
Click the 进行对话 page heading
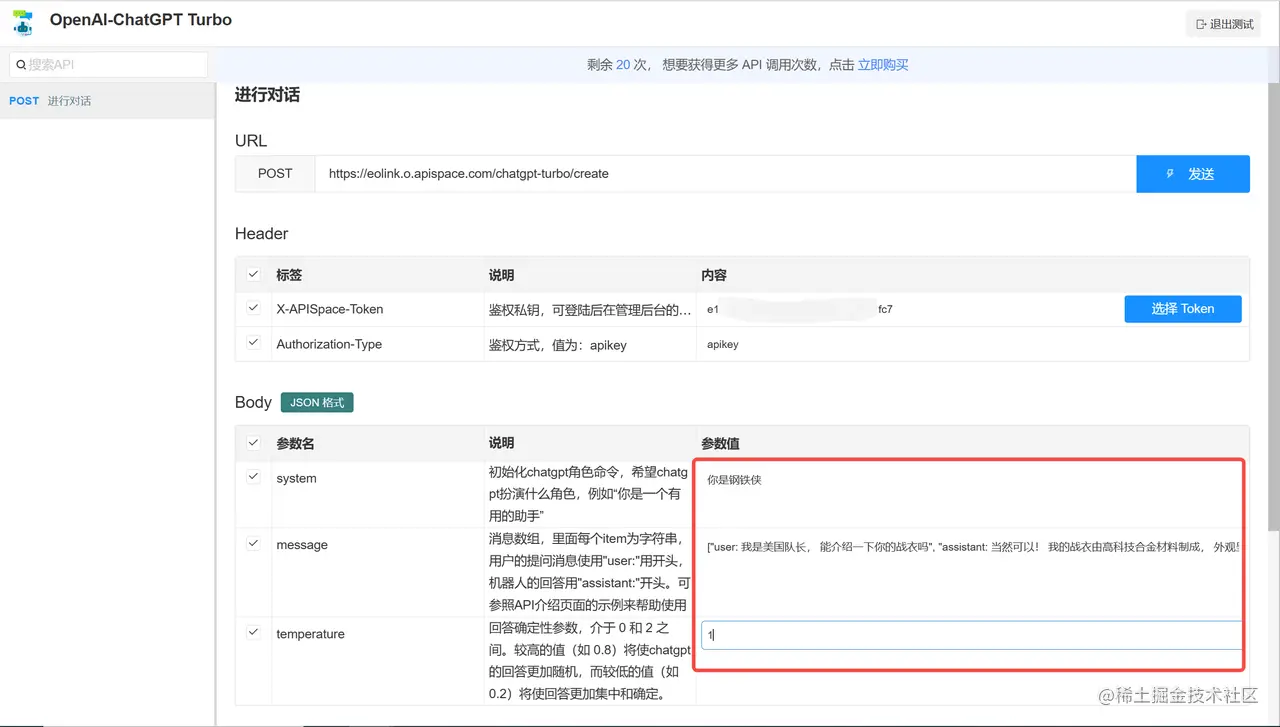[267, 95]
